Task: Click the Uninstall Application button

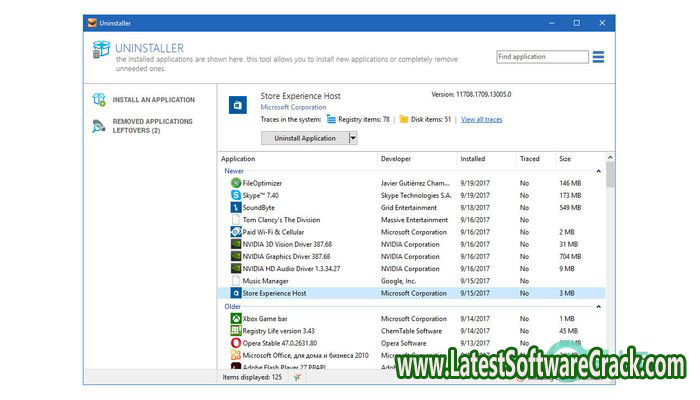Action: coord(305,138)
